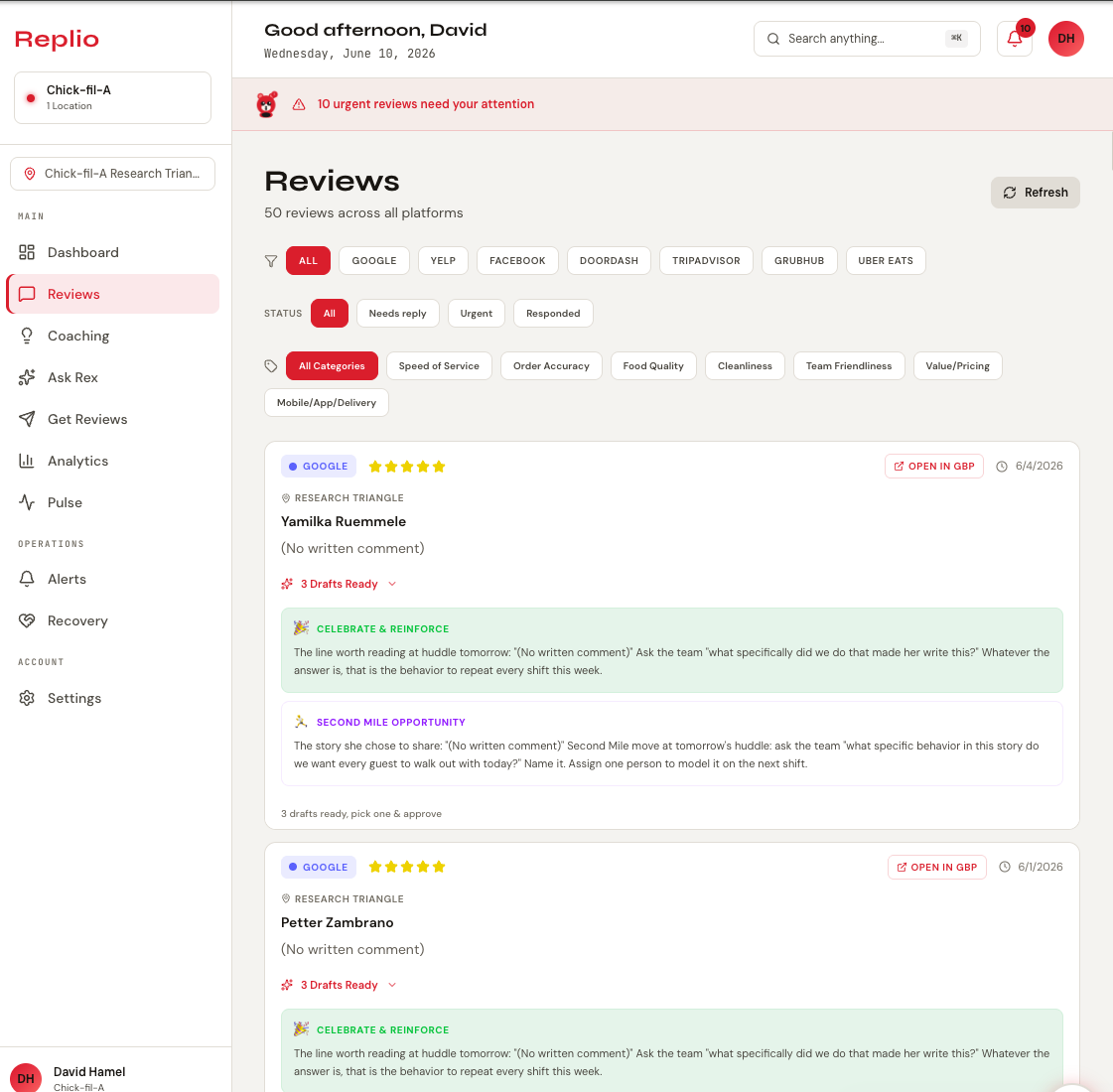Open the Recovery section
1113x1092 pixels.
[112, 620]
